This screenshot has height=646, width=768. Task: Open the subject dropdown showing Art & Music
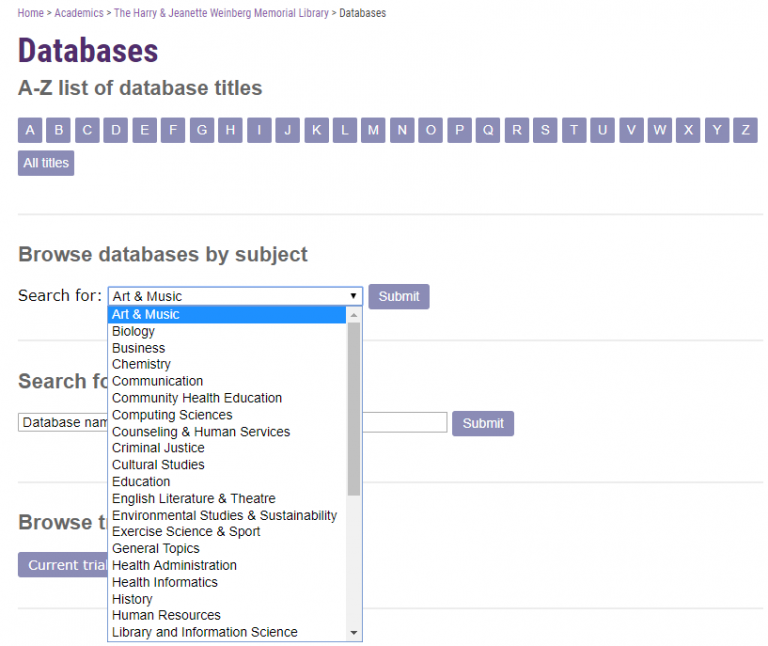pos(235,296)
